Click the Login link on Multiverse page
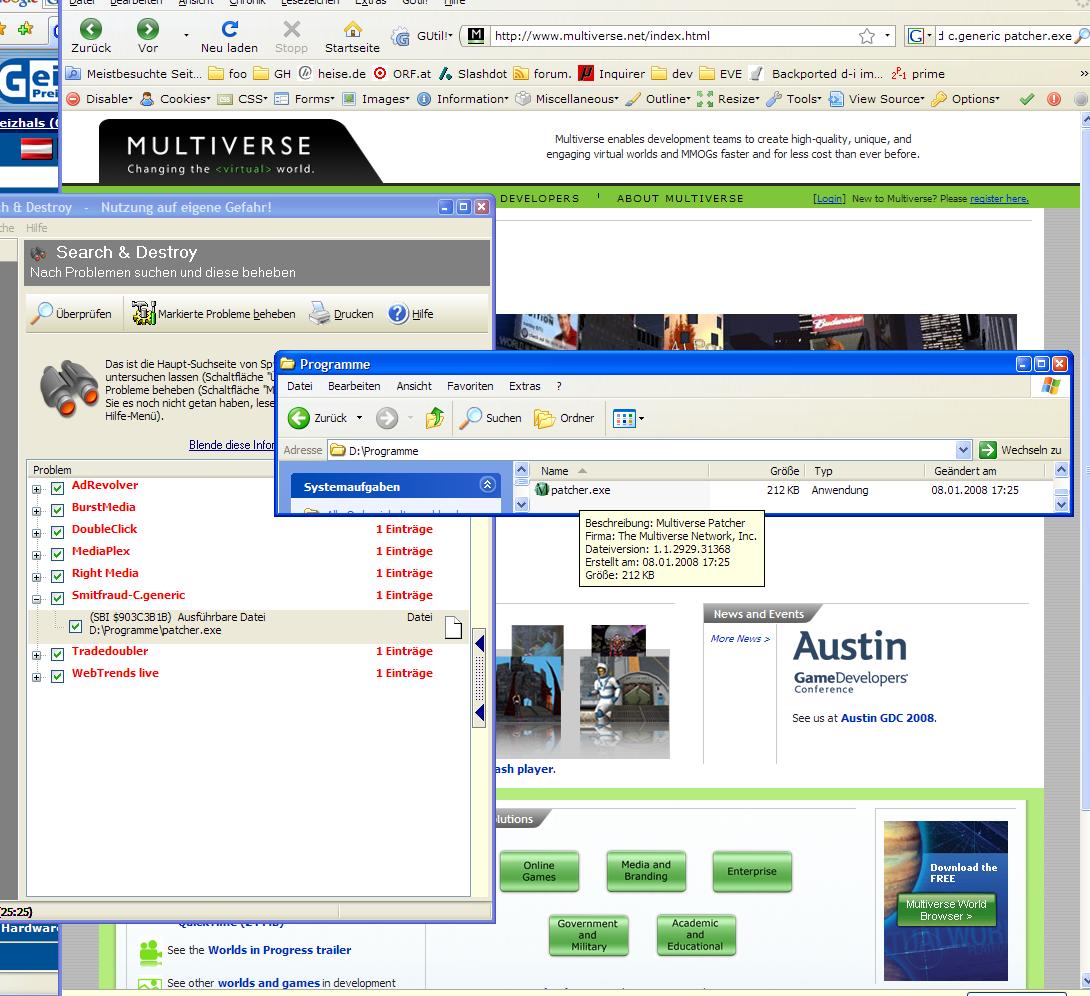Viewport: 1090px width, 996px height. coord(829,199)
